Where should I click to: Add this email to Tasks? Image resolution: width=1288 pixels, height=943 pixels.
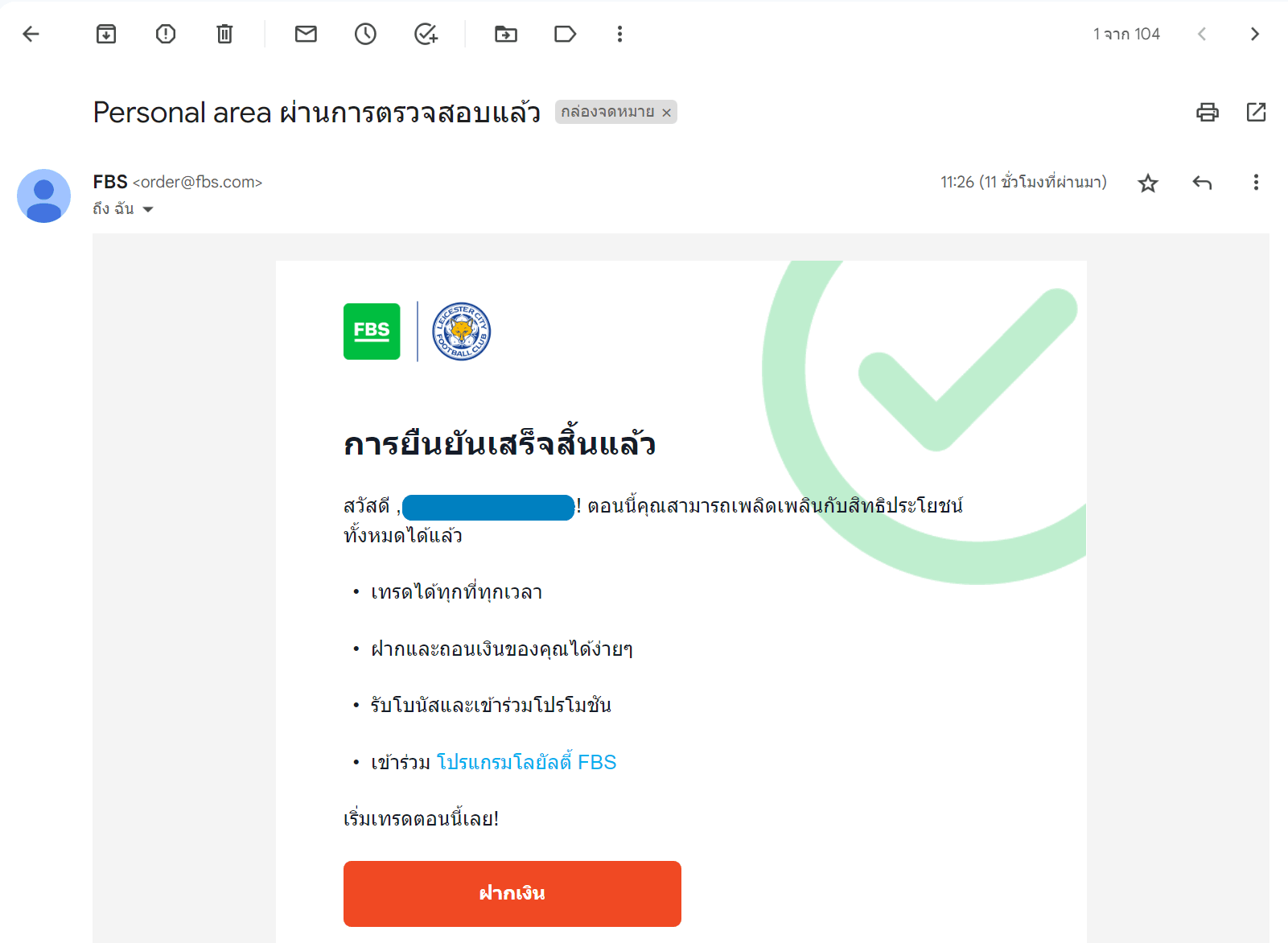click(x=426, y=34)
